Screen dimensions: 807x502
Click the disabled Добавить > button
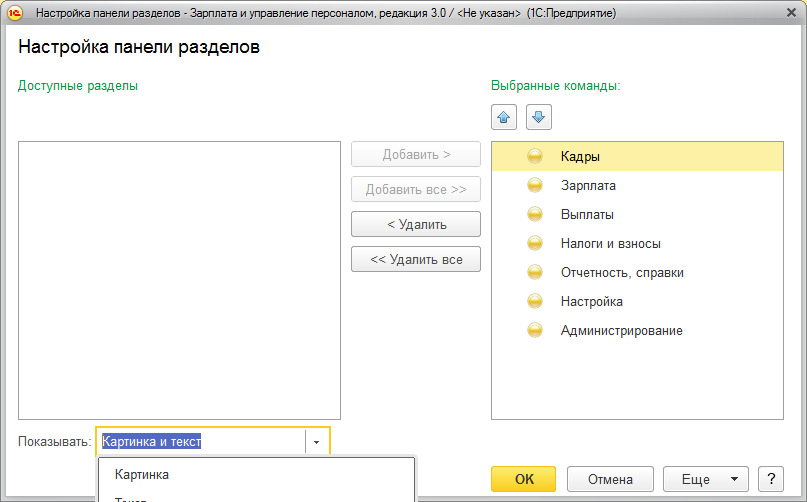coord(416,154)
